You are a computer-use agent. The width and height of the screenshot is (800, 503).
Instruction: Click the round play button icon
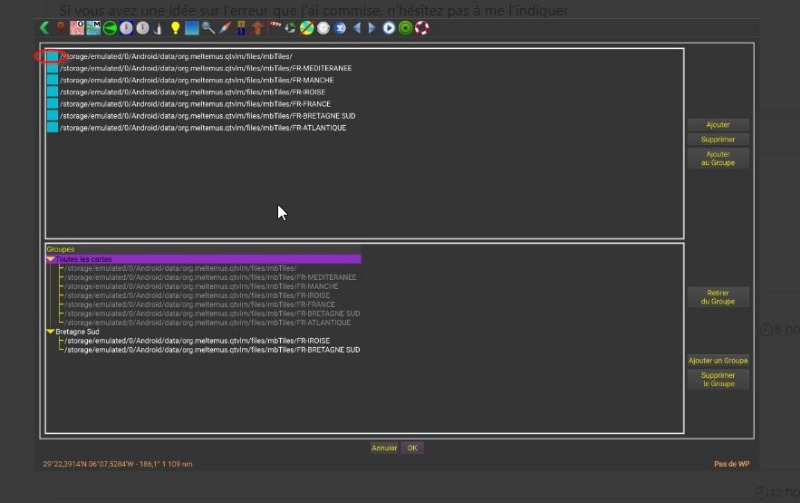coord(389,28)
